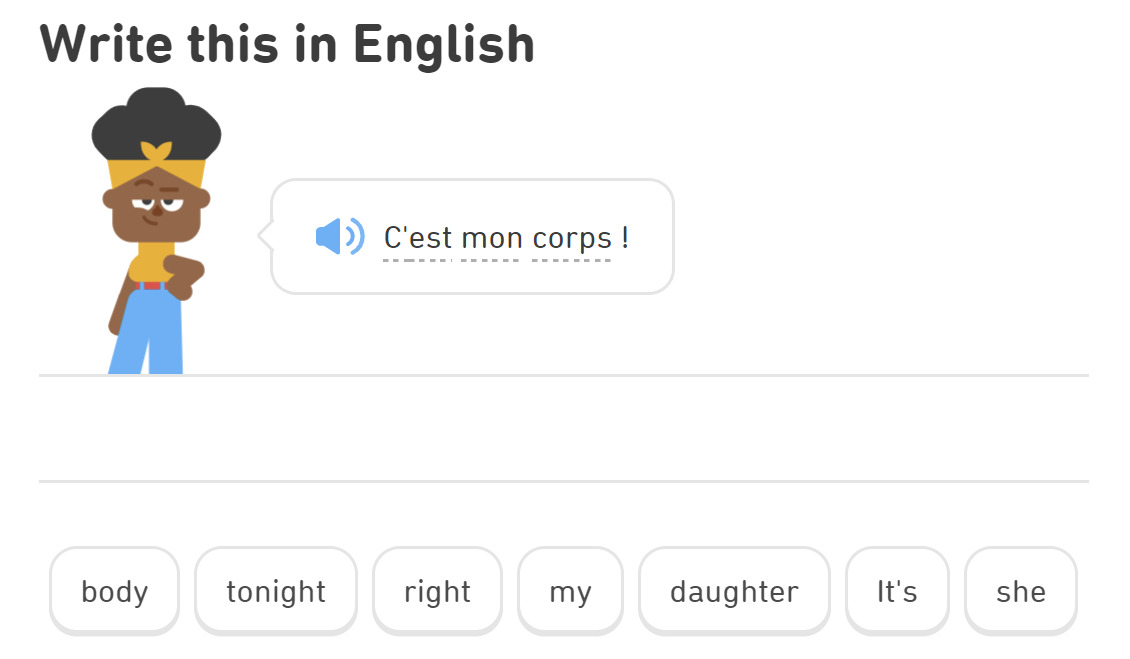
Task: Click the "Write this in English" heading
Action: tap(287, 43)
